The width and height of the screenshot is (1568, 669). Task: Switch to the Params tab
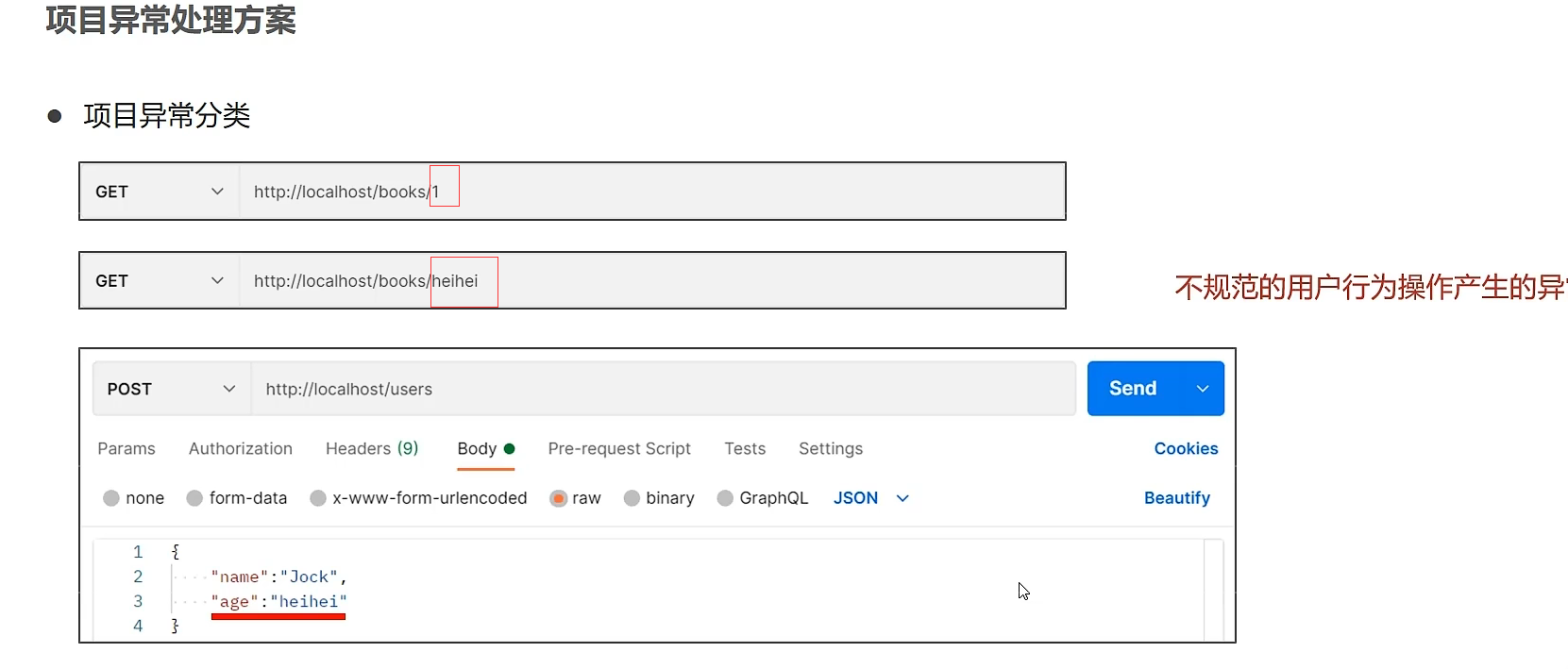[126, 449]
